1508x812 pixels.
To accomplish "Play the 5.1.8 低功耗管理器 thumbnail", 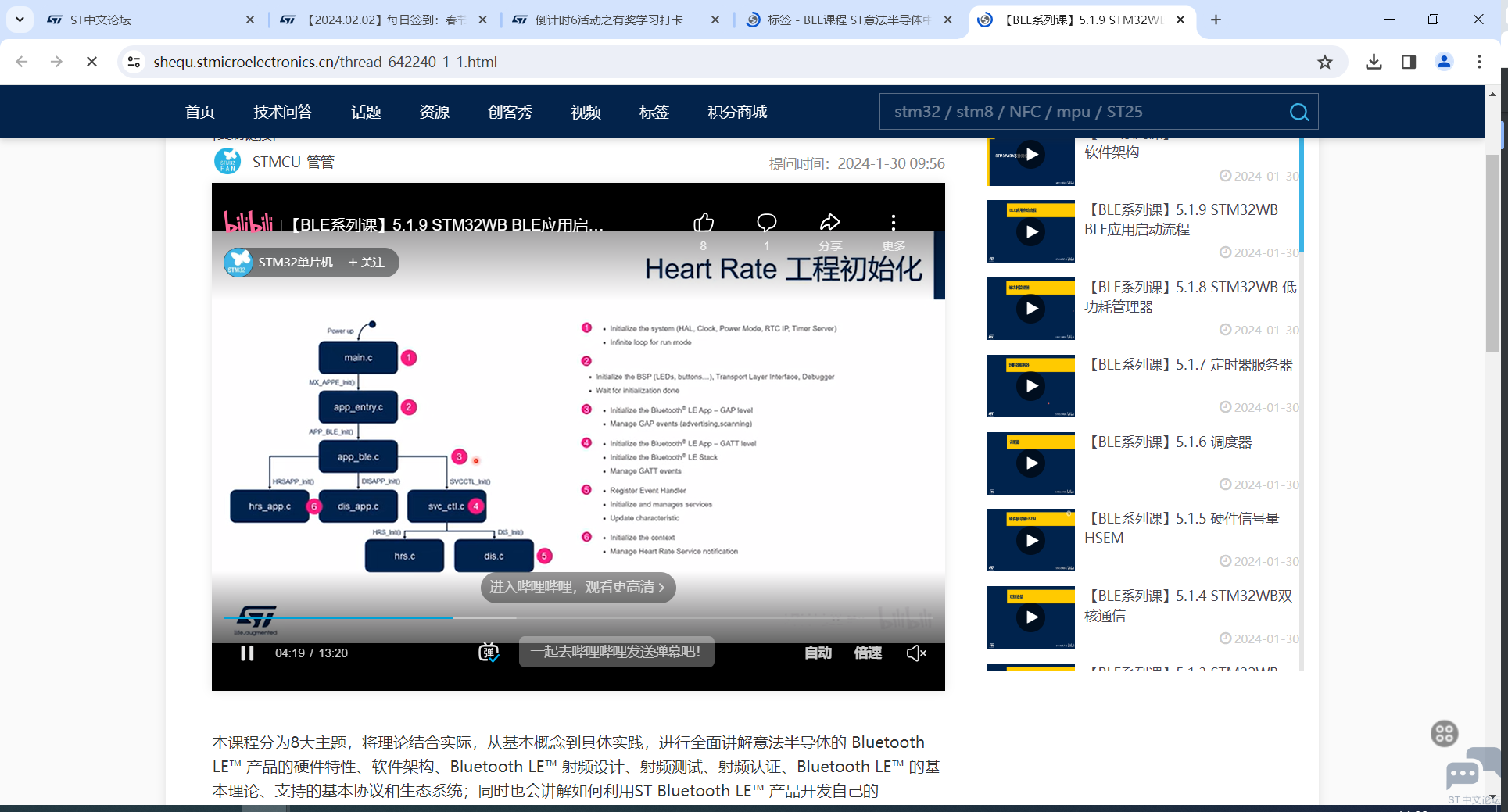I will point(1030,309).
